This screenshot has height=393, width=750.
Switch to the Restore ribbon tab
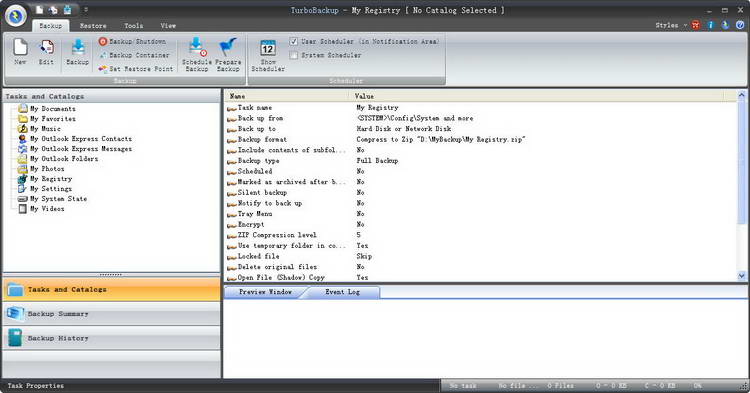[93, 26]
